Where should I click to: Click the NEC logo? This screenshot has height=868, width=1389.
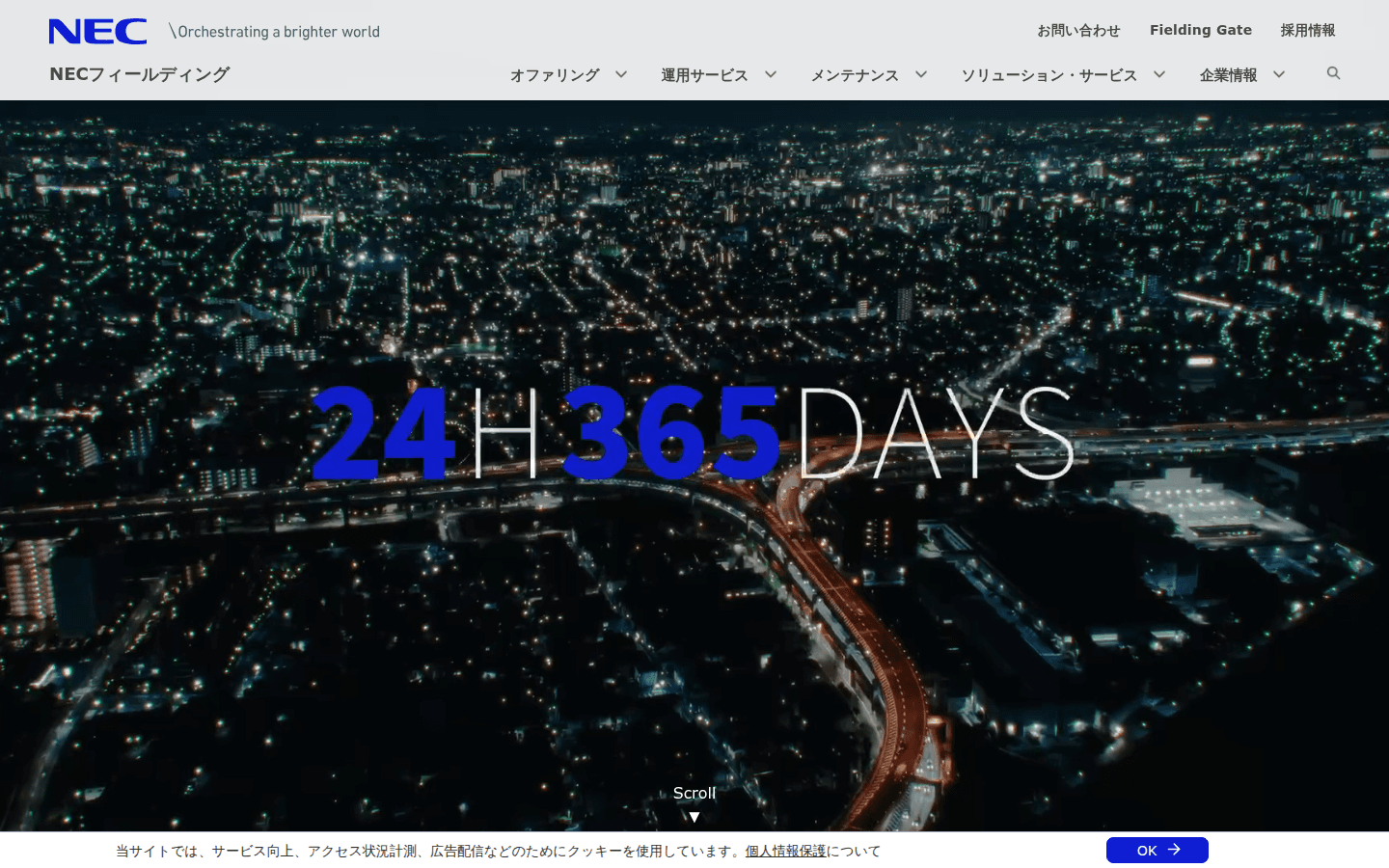tap(98, 32)
